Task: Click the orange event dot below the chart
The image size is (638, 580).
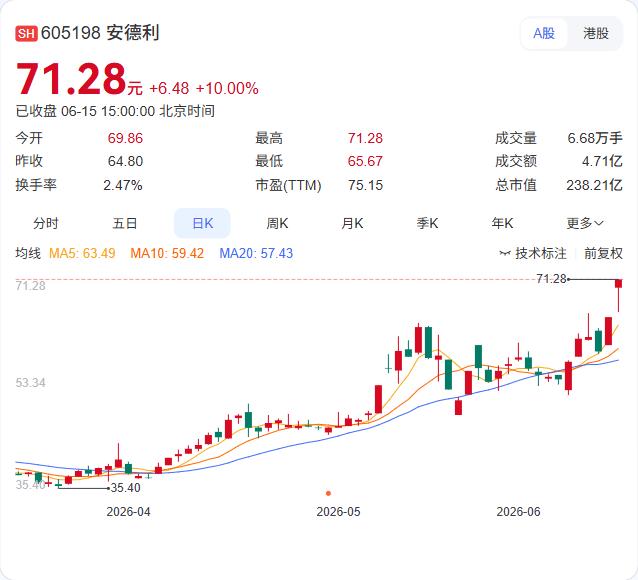Action: click(328, 493)
